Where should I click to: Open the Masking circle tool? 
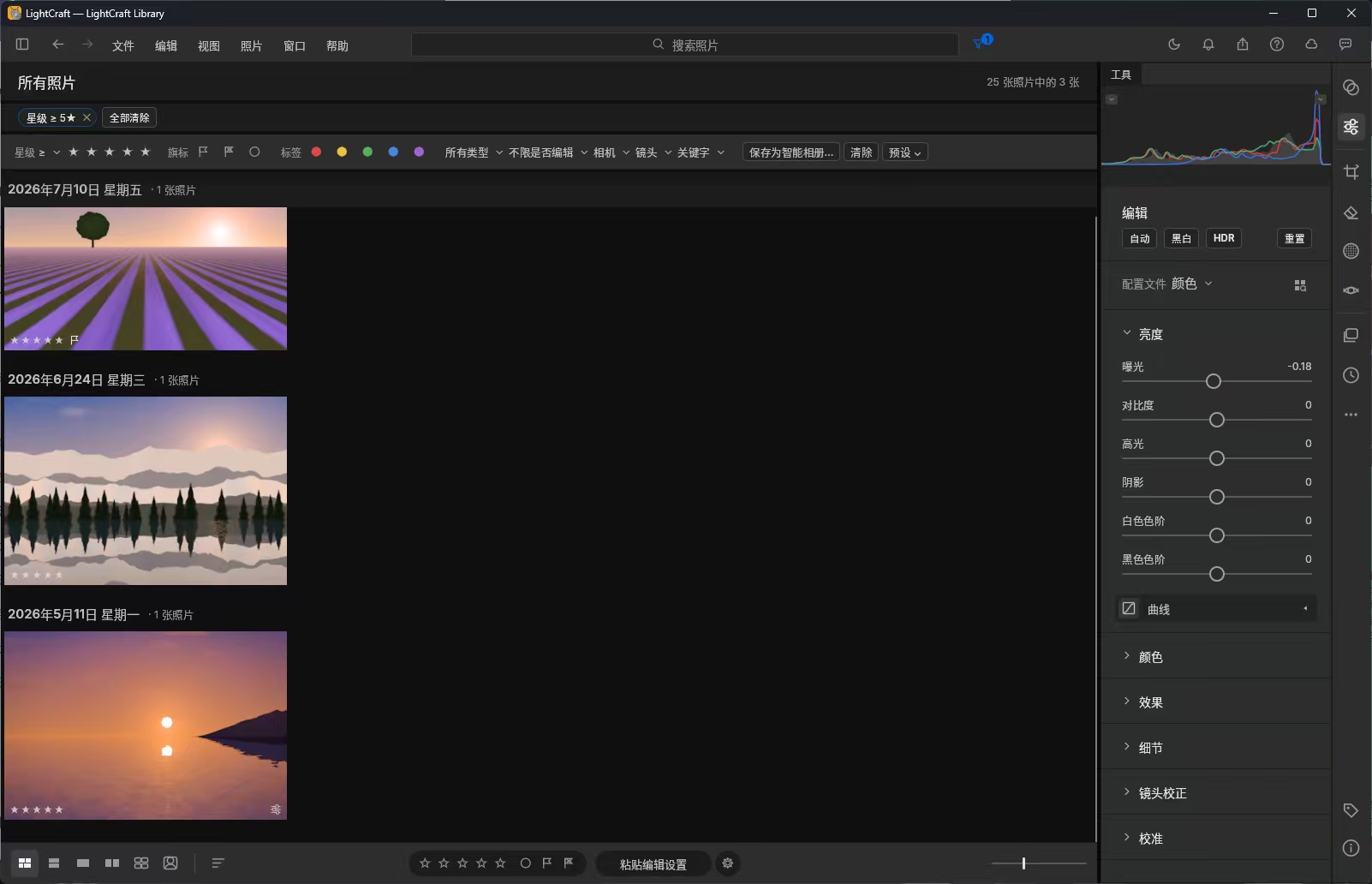coord(1351,251)
